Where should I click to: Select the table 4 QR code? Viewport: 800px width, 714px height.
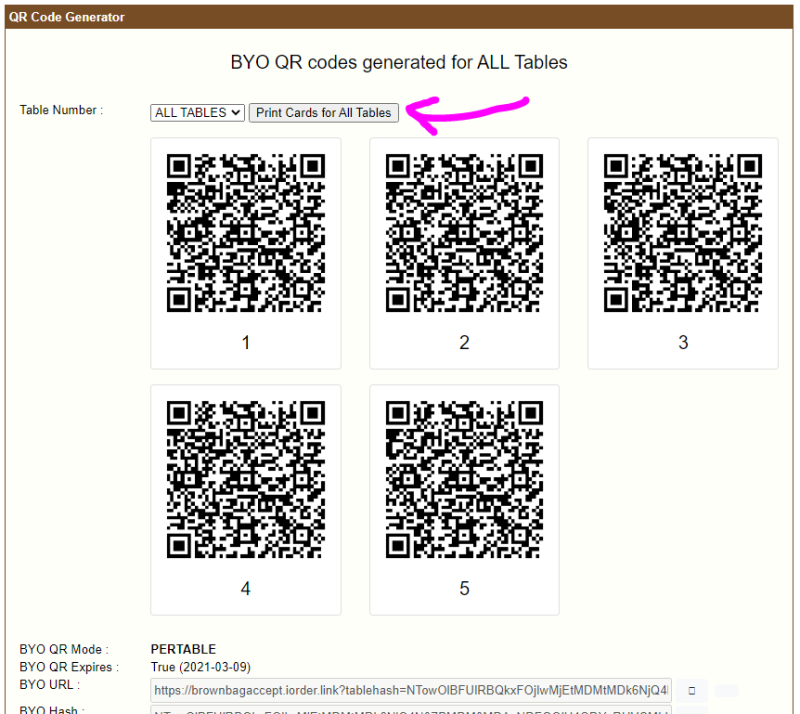[x=246, y=480]
